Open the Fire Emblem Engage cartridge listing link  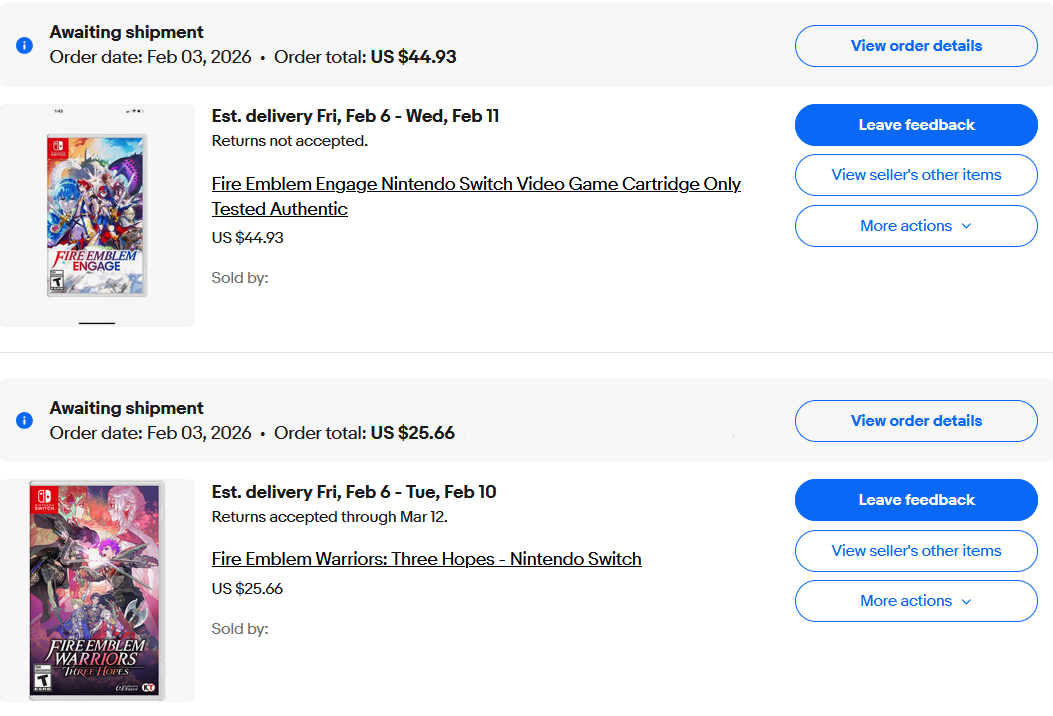476,185
